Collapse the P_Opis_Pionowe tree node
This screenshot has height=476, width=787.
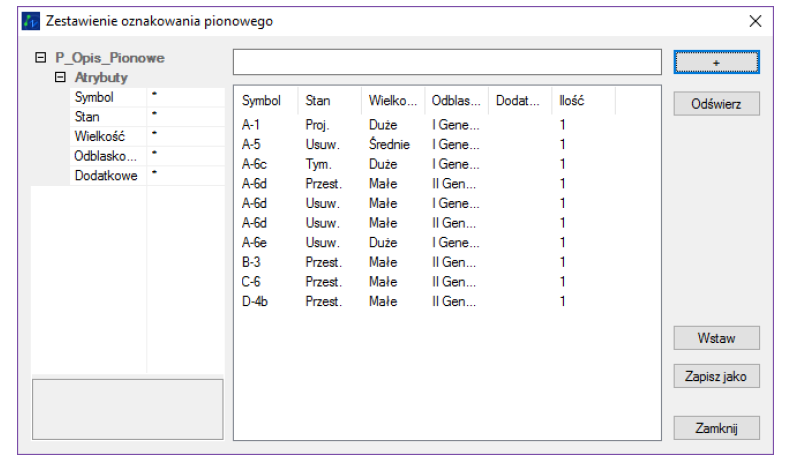coord(40,58)
